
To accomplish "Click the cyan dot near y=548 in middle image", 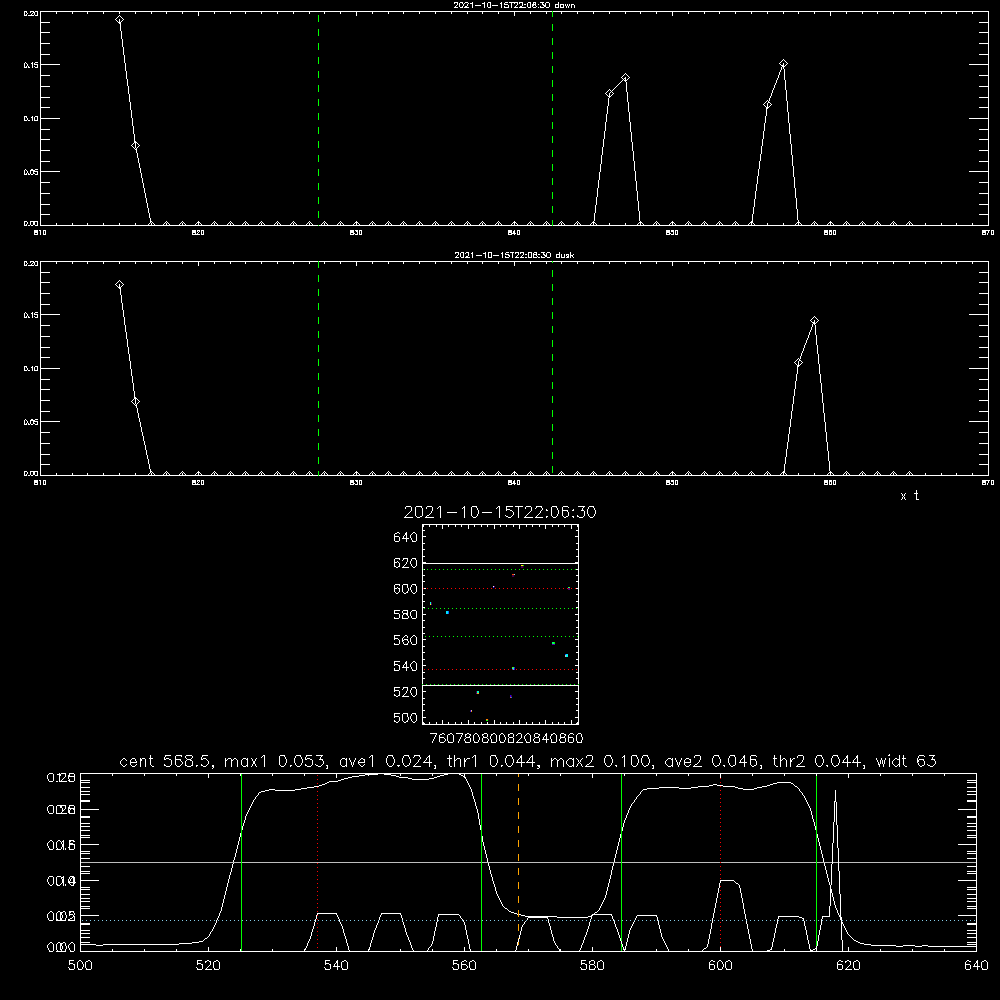I will 566,656.
